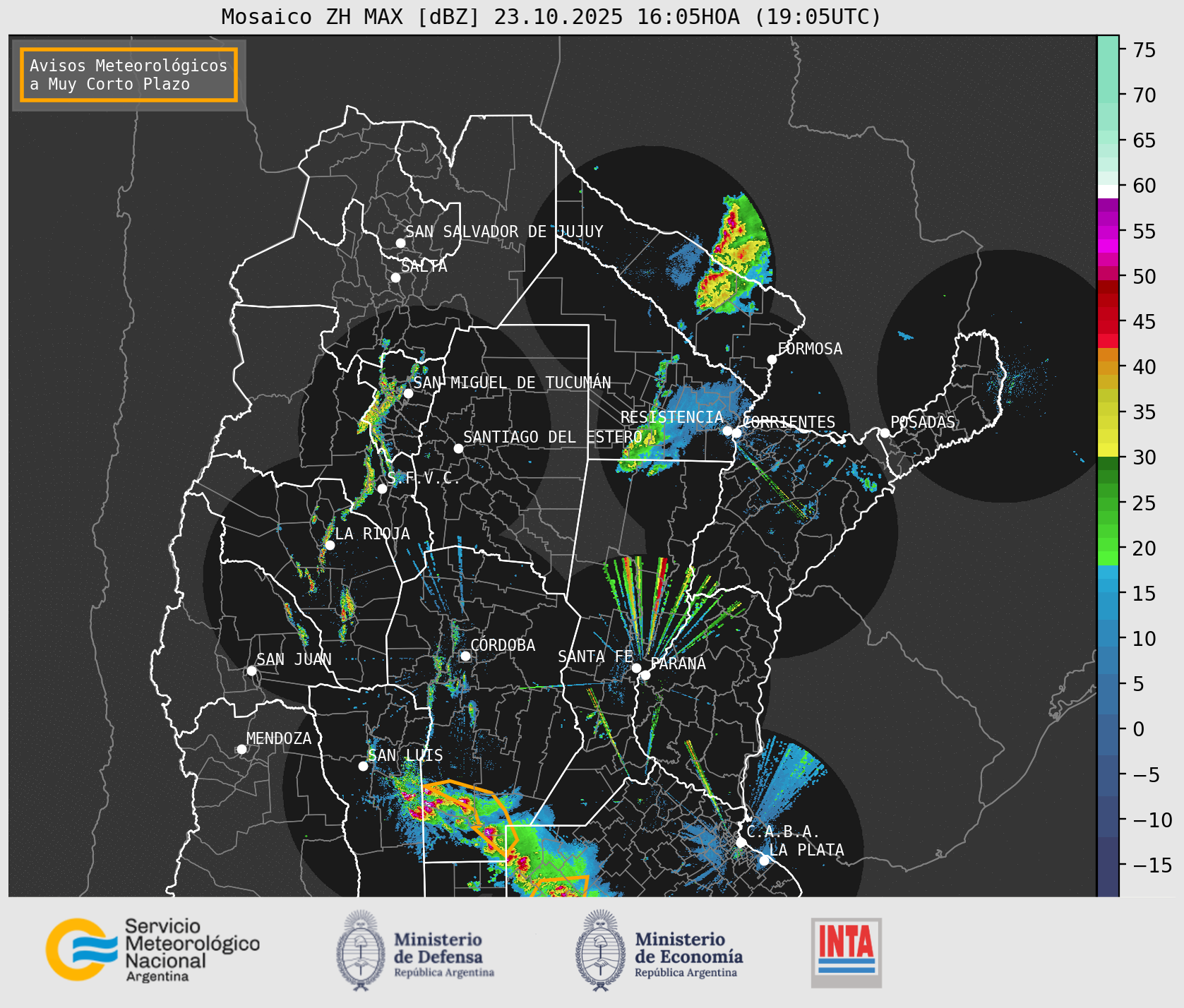
Task: Click the Corrientes city marker
Action: pos(736,433)
